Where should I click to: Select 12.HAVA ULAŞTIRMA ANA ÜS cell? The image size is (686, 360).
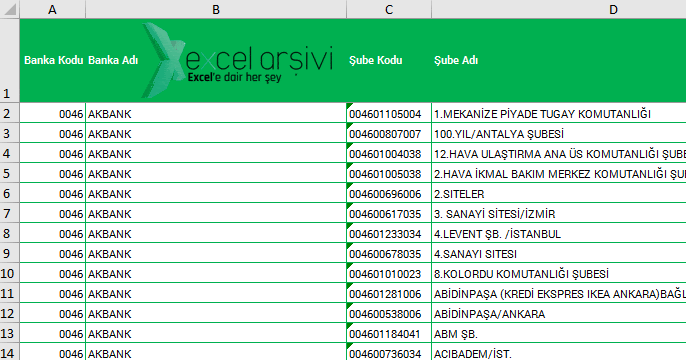559,154
